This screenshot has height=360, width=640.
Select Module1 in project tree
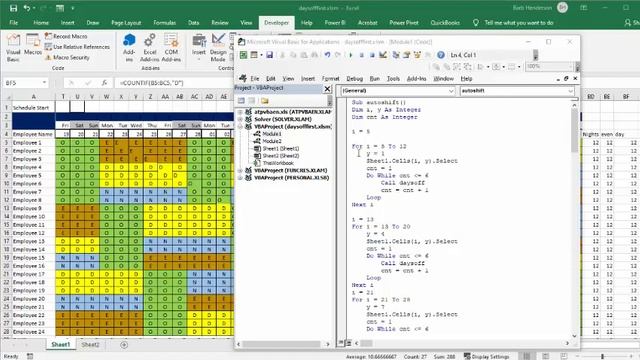tap(271, 134)
